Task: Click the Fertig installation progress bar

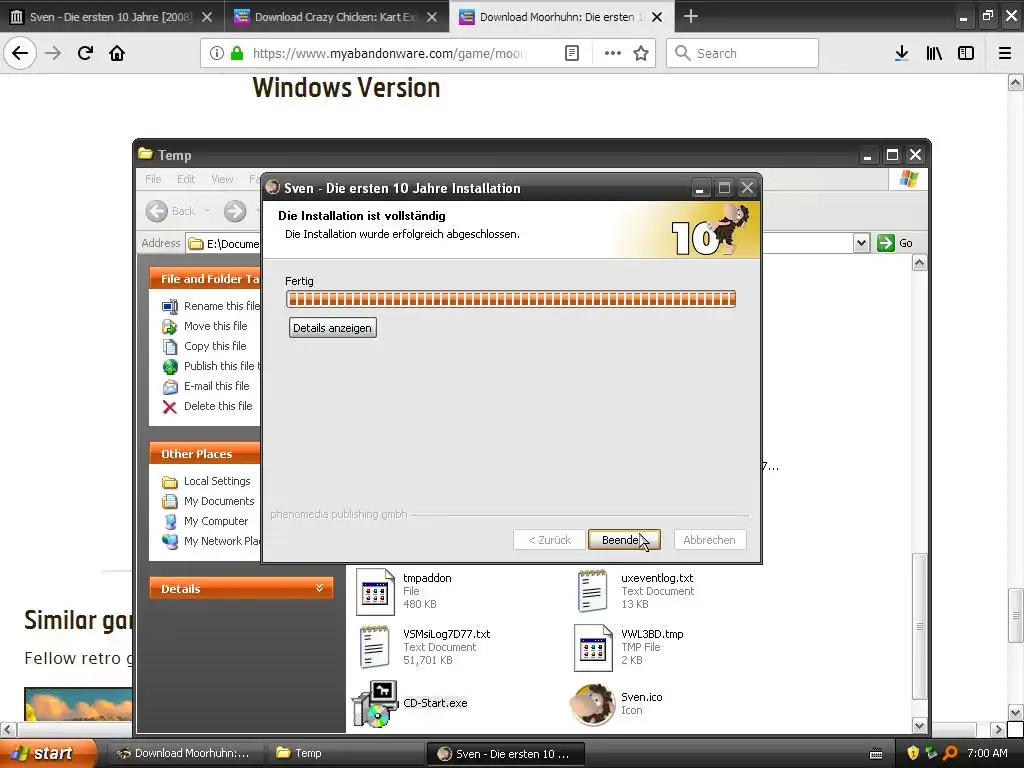Action: tap(511, 299)
